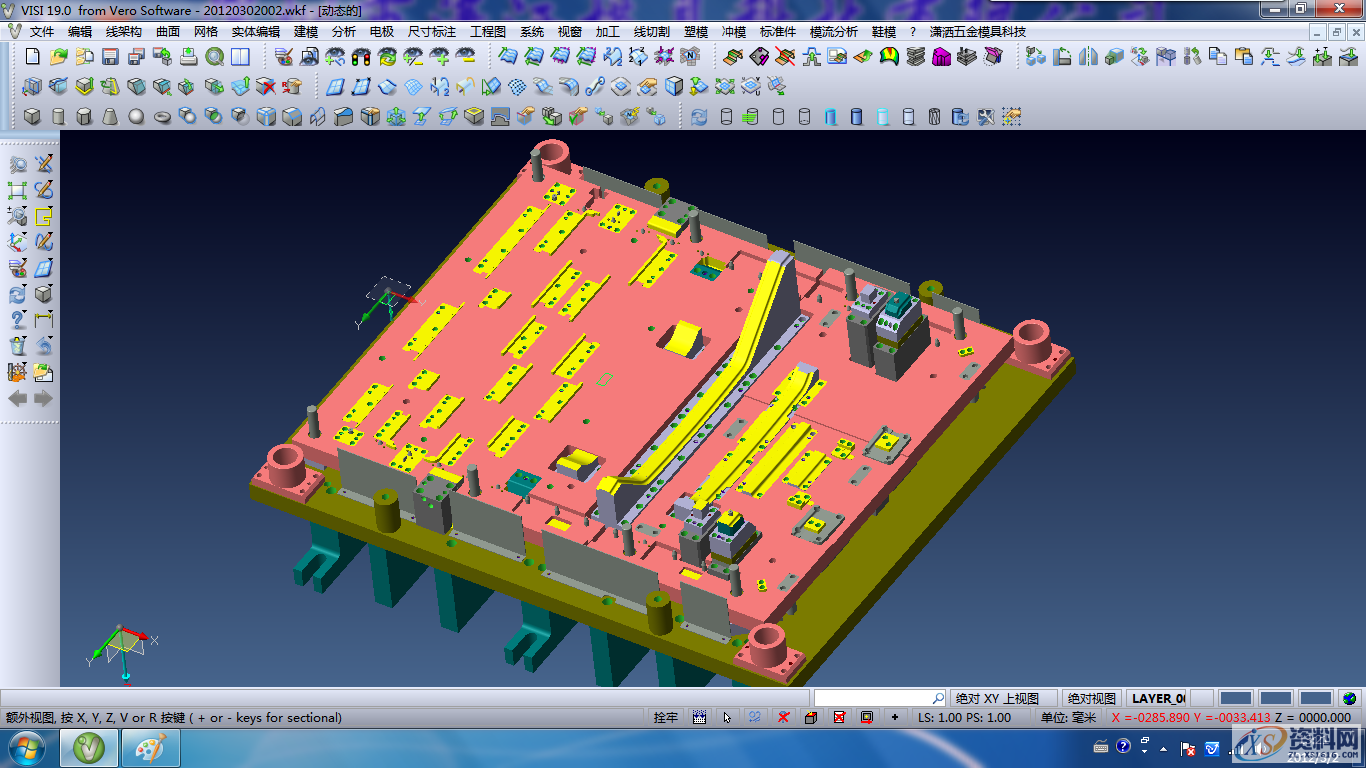Open the 文件 menu
This screenshot has height=768, width=1366.
click(42, 32)
